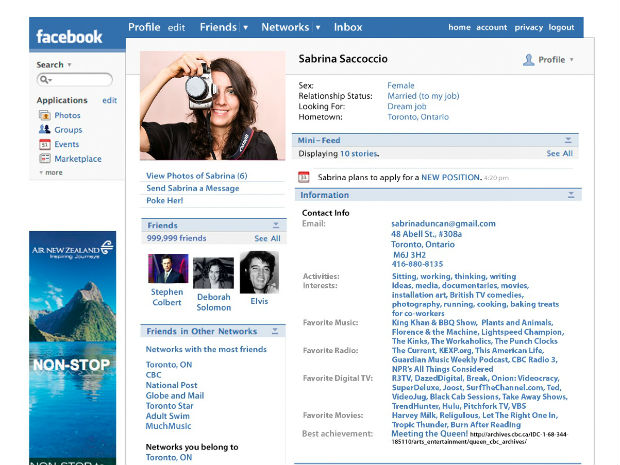Click the Dream job link
Image resolution: width=620 pixels, height=465 pixels.
pyautogui.click(x=407, y=106)
